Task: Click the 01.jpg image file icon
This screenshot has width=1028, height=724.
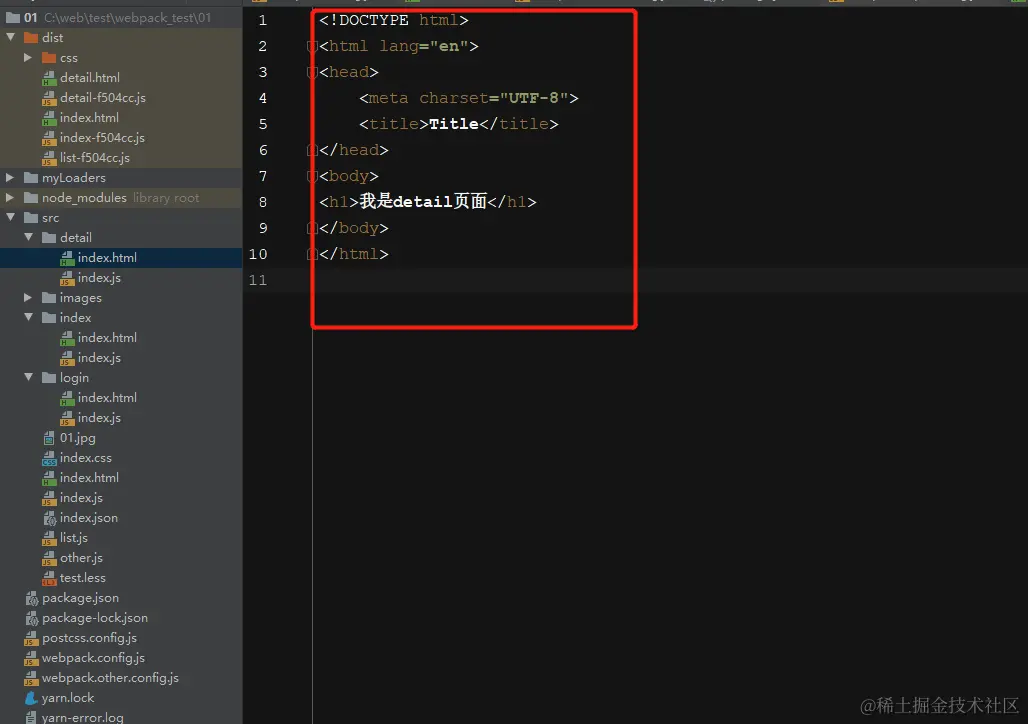Action: click(x=49, y=438)
